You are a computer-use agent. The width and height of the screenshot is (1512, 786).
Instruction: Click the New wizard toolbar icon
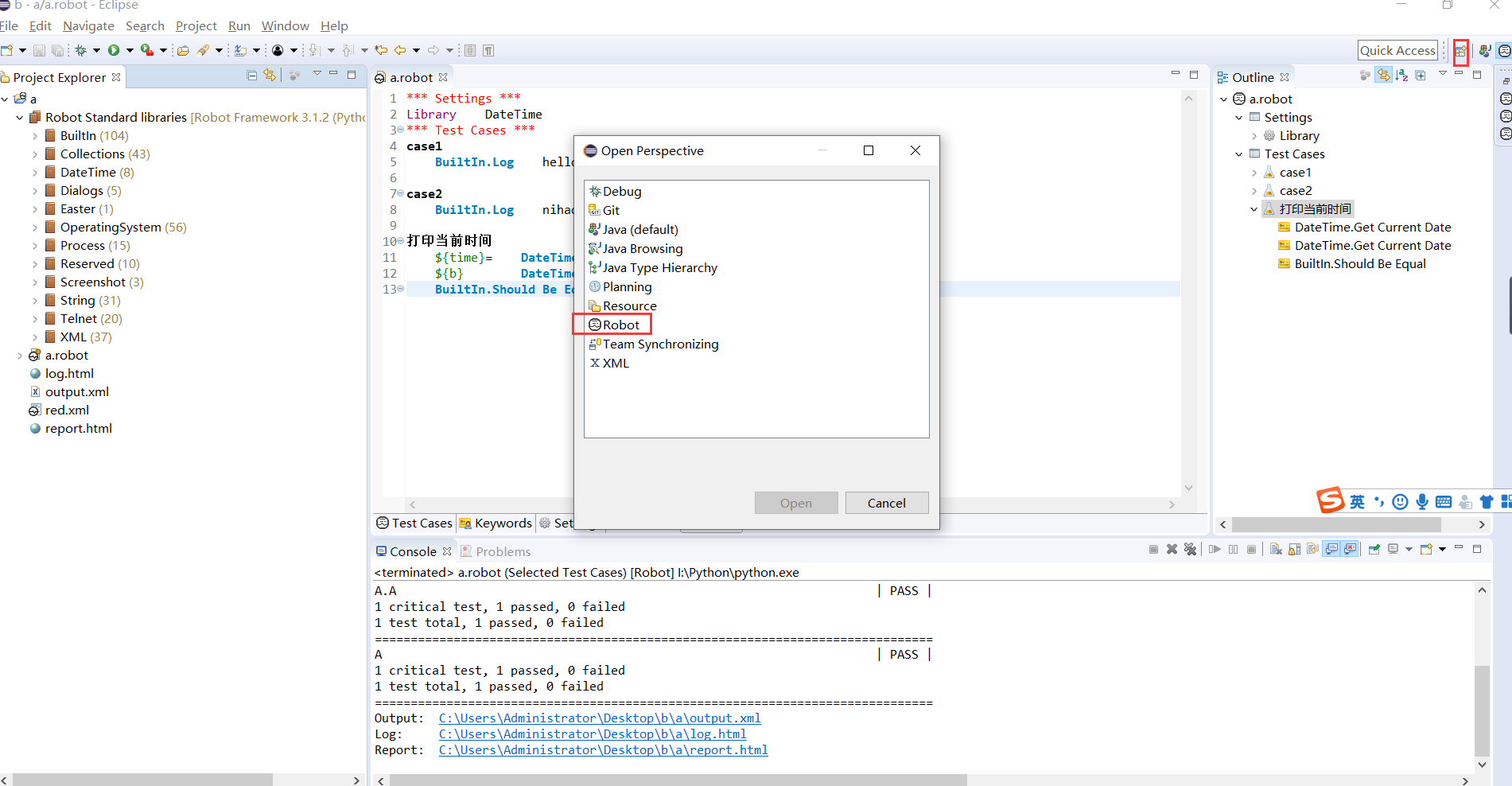7,50
